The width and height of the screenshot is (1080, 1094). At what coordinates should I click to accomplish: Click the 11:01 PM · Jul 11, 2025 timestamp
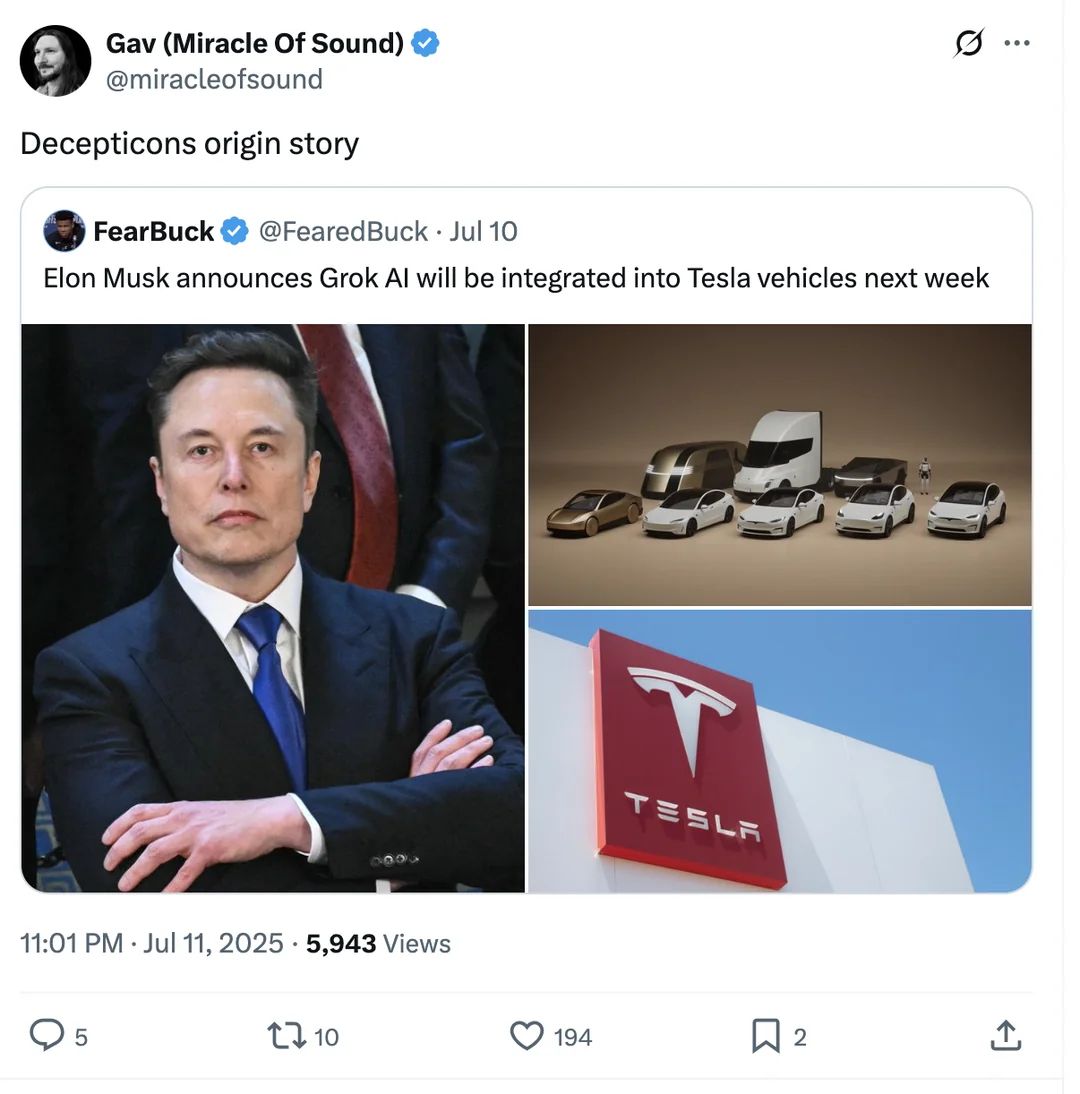151,943
